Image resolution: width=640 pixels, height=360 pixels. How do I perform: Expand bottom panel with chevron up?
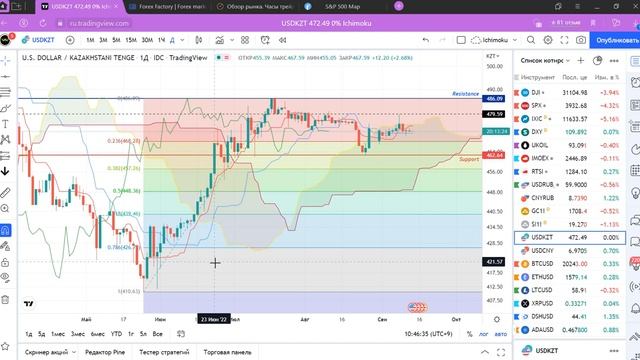(x=484, y=352)
